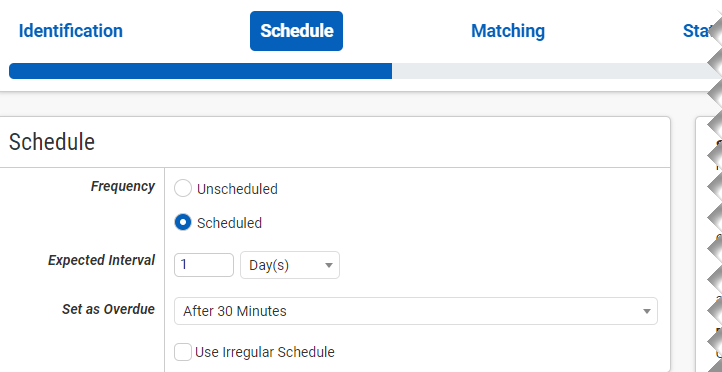722x372 pixels.
Task: Focus the Expected Interval number field
Action: point(204,265)
